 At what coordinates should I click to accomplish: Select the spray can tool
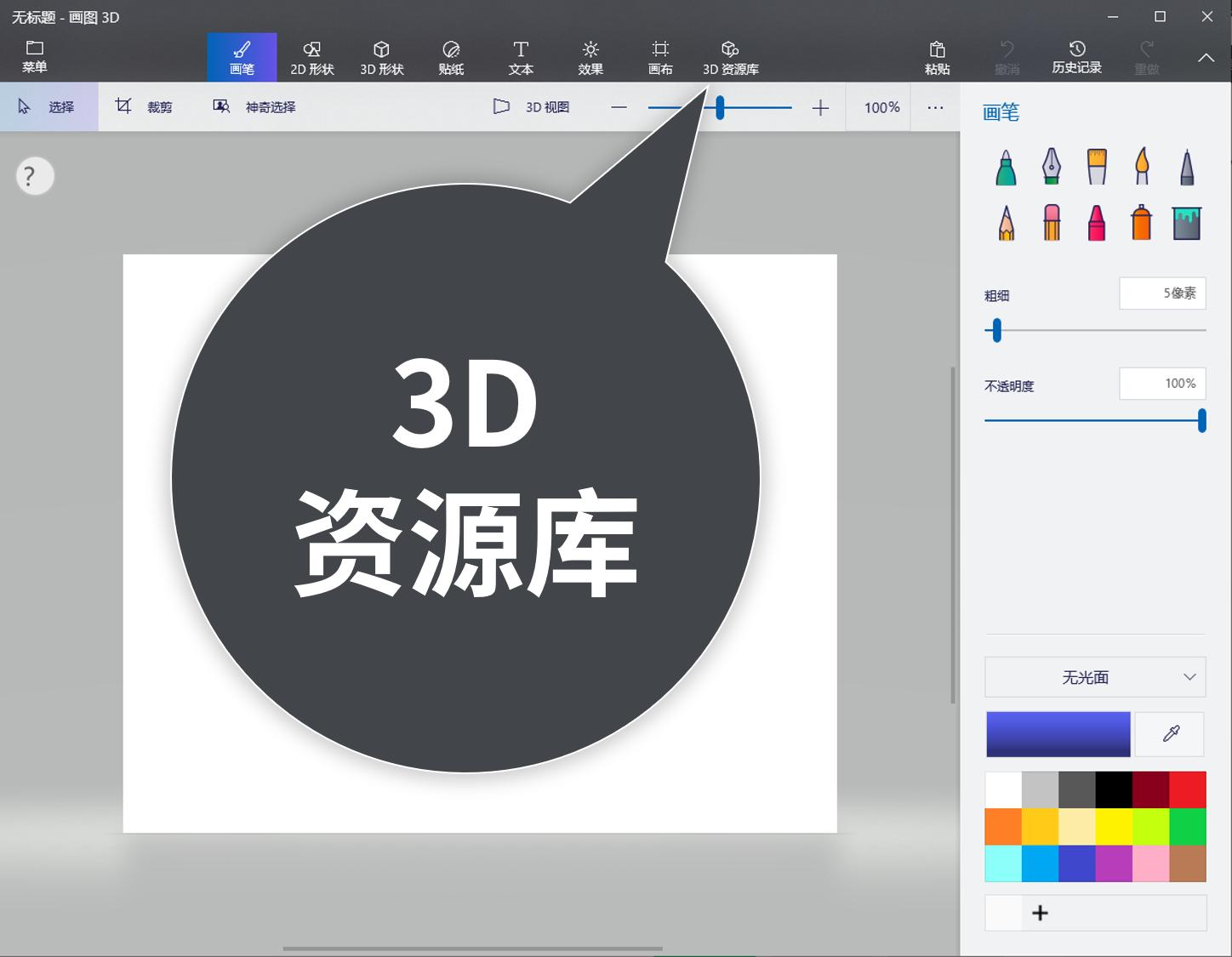point(1141,221)
